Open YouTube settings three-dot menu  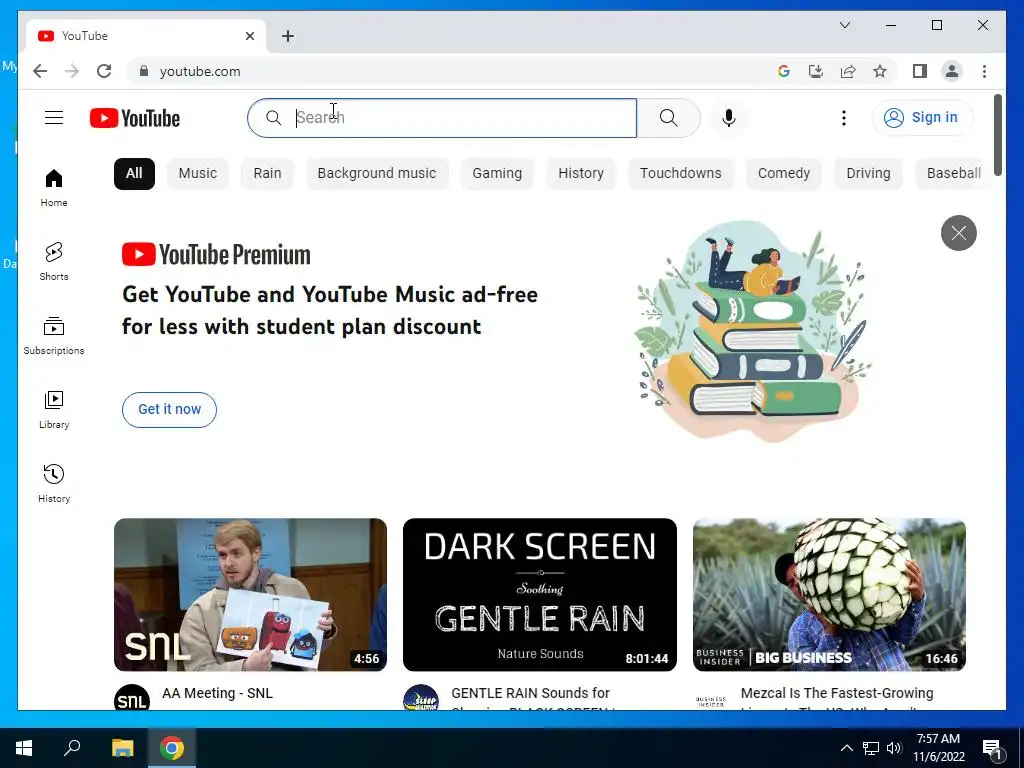[x=844, y=118]
